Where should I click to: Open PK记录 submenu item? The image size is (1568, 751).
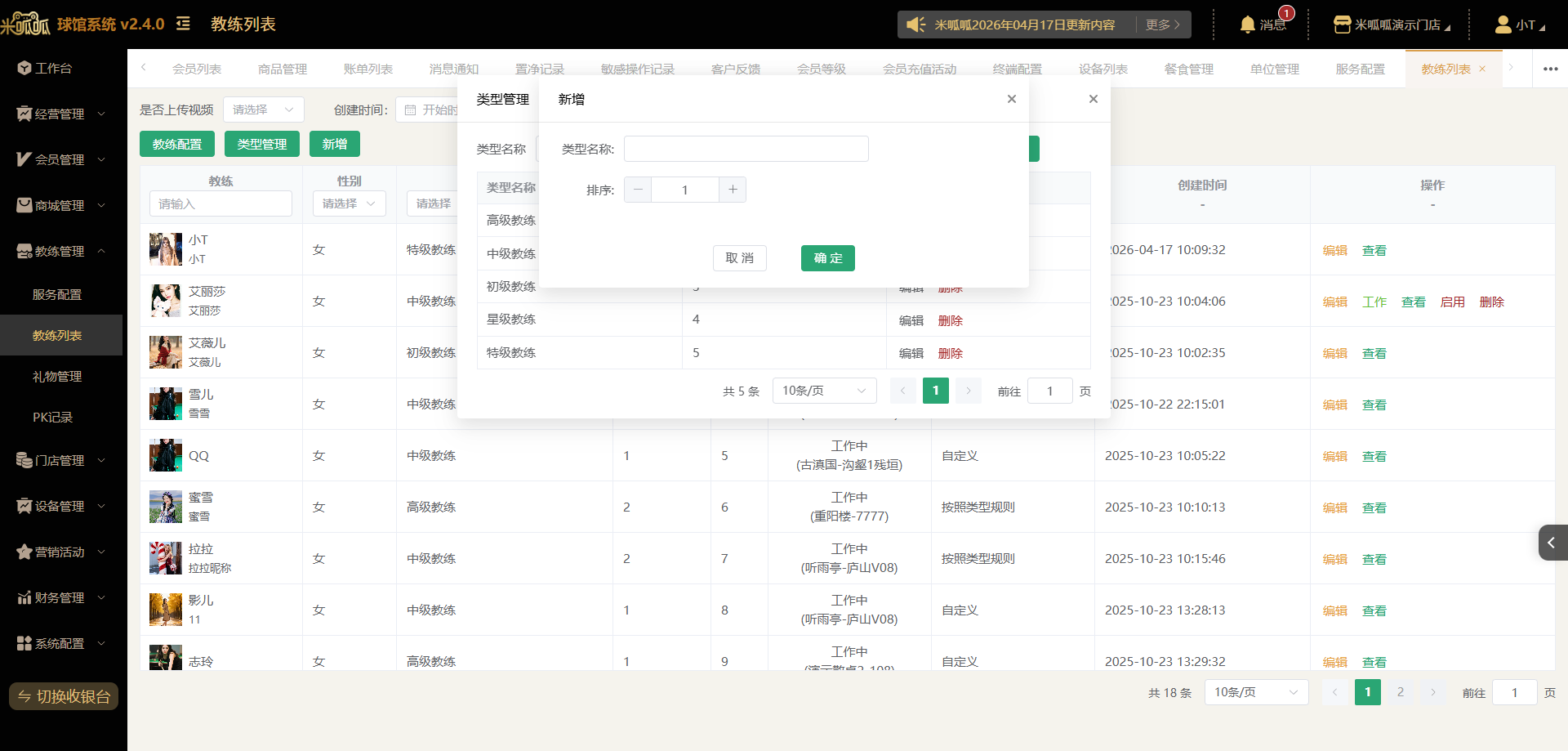pos(53,417)
